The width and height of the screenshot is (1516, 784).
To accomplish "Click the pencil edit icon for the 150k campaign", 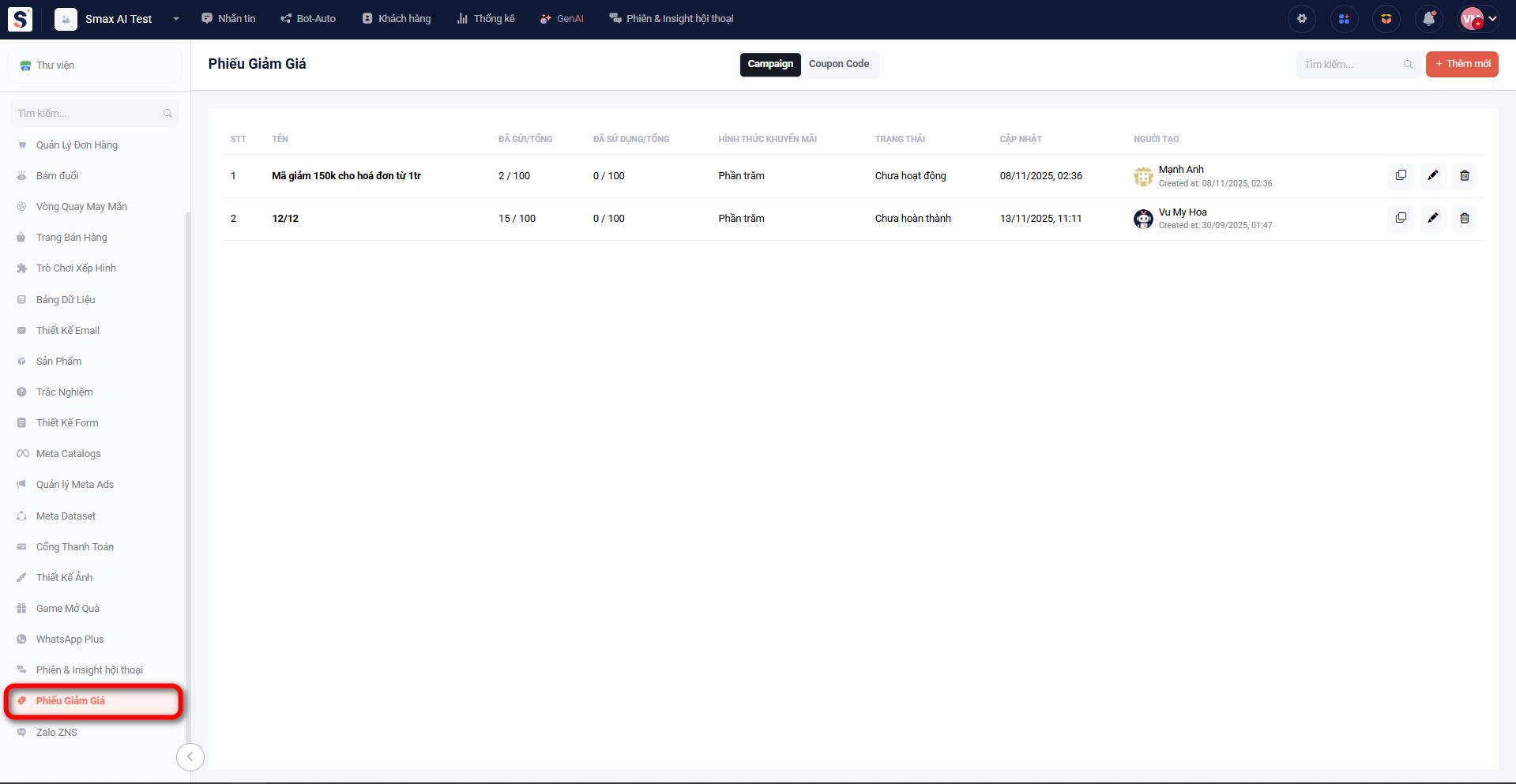I will 1432,175.
